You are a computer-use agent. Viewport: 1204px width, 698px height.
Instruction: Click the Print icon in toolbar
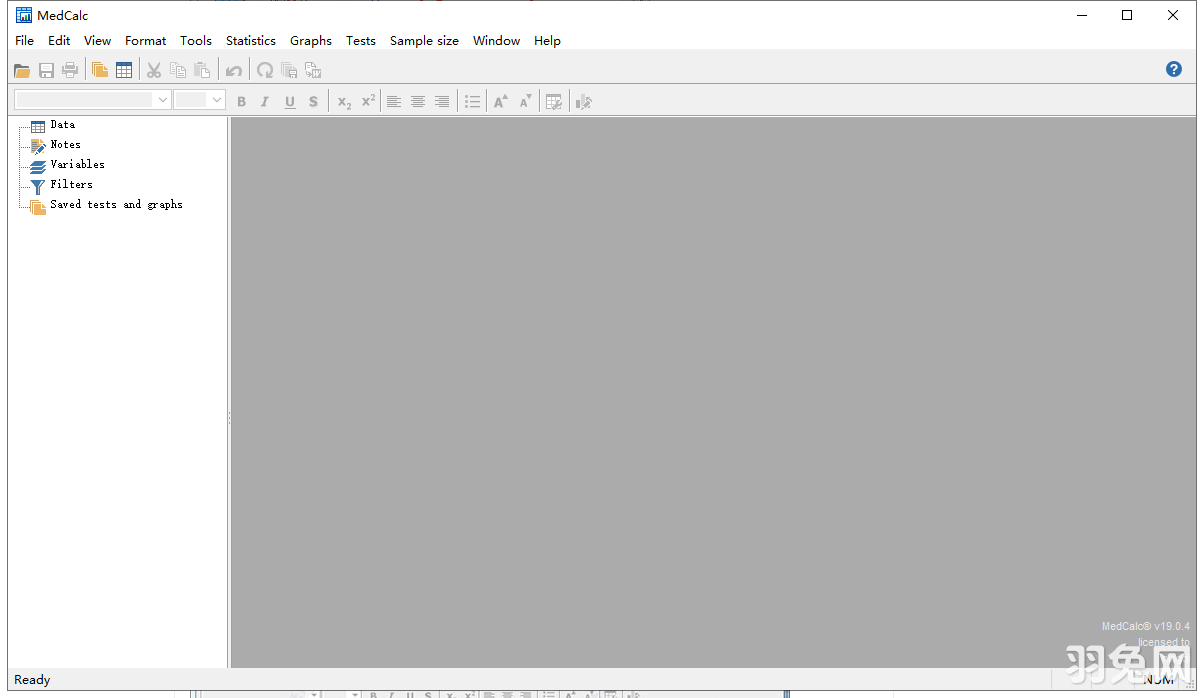pos(70,70)
